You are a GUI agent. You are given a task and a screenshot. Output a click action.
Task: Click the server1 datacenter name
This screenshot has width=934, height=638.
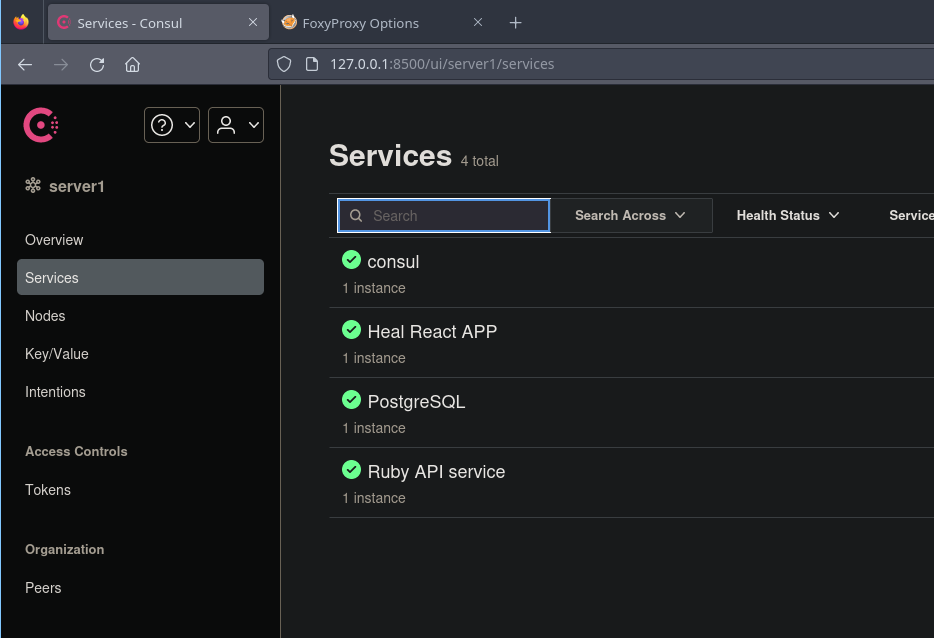[76, 186]
